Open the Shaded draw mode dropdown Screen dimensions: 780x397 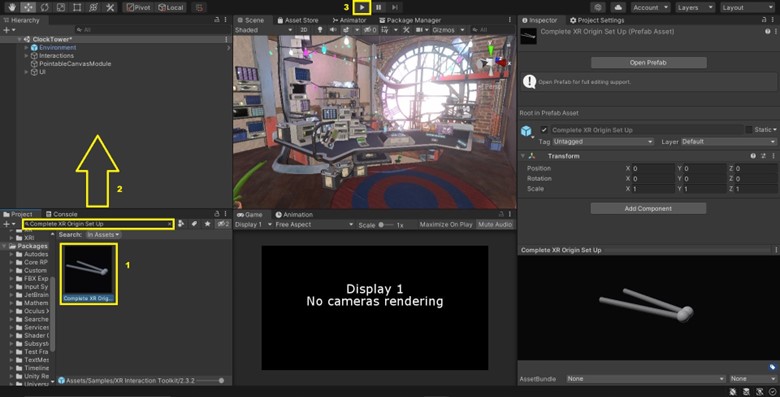click(x=264, y=30)
